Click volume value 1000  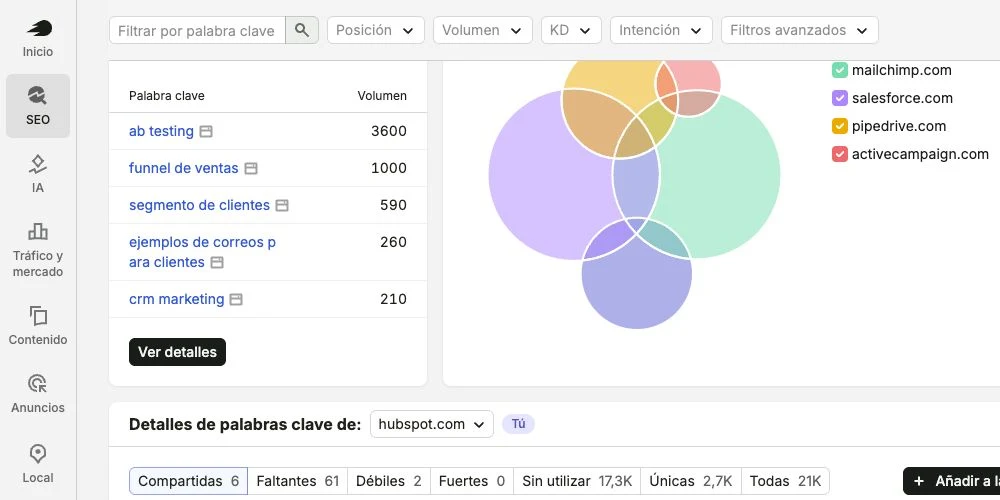(x=389, y=168)
